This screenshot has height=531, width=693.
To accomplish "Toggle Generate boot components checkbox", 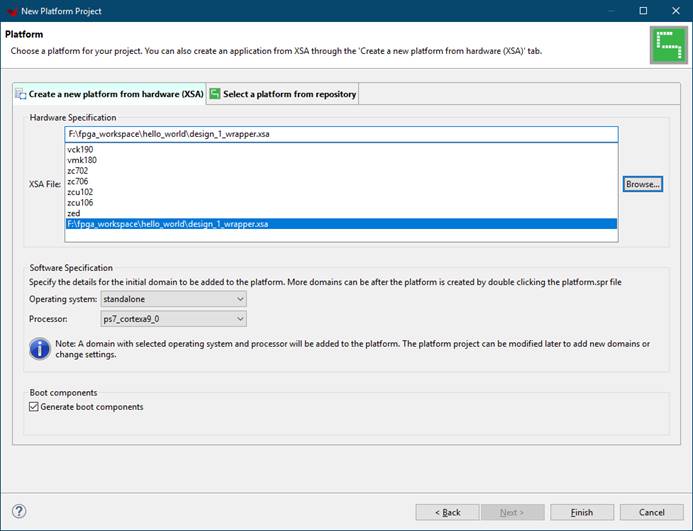I will (35, 407).
